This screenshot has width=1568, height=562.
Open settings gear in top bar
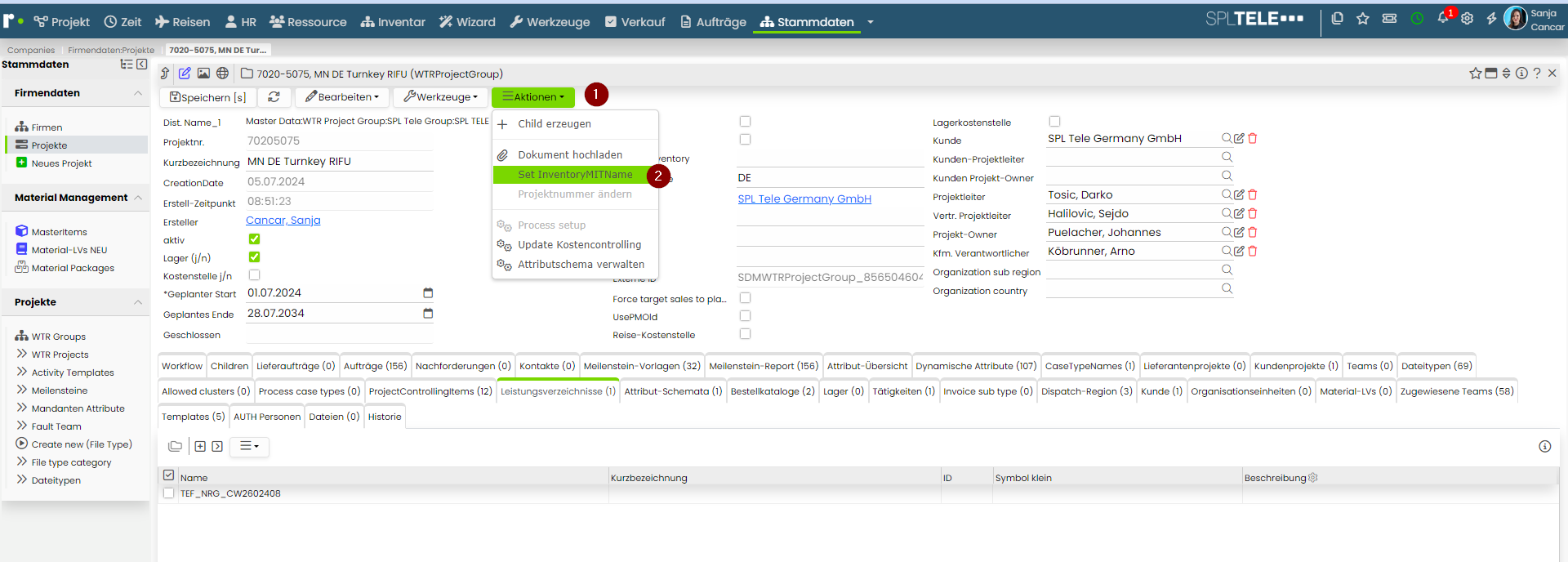pyautogui.click(x=1468, y=19)
